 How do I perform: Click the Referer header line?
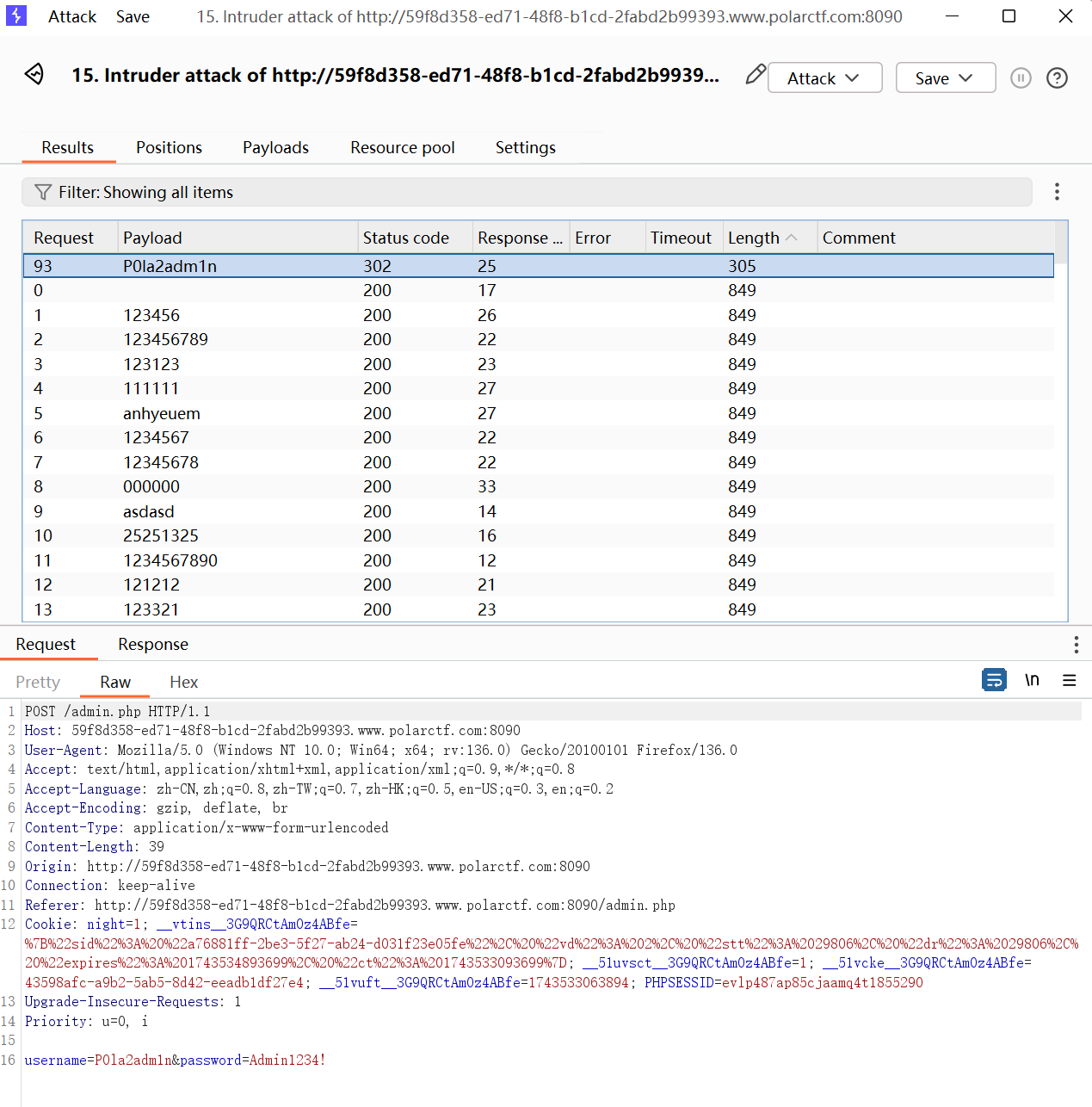coord(349,905)
